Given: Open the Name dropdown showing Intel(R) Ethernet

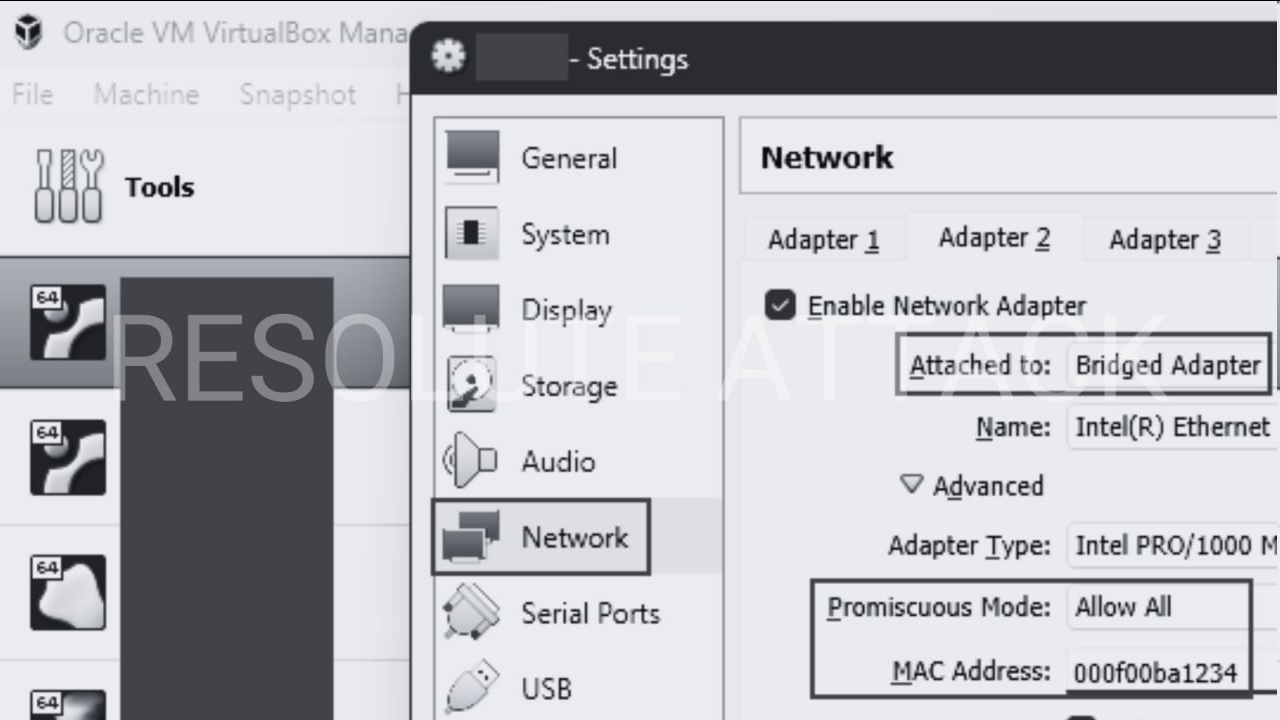Looking at the screenshot, I should point(1172,427).
